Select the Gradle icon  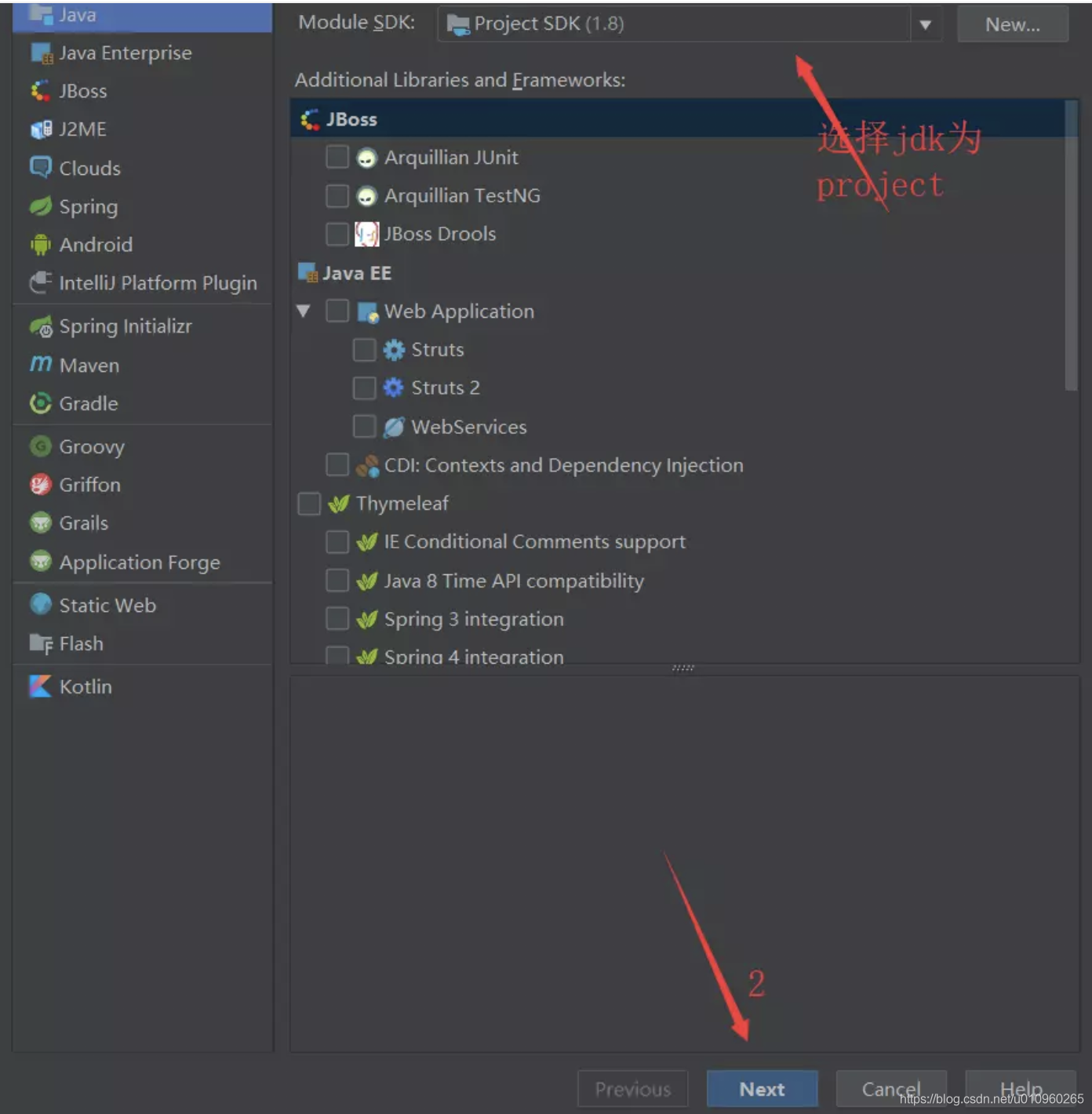click(41, 403)
